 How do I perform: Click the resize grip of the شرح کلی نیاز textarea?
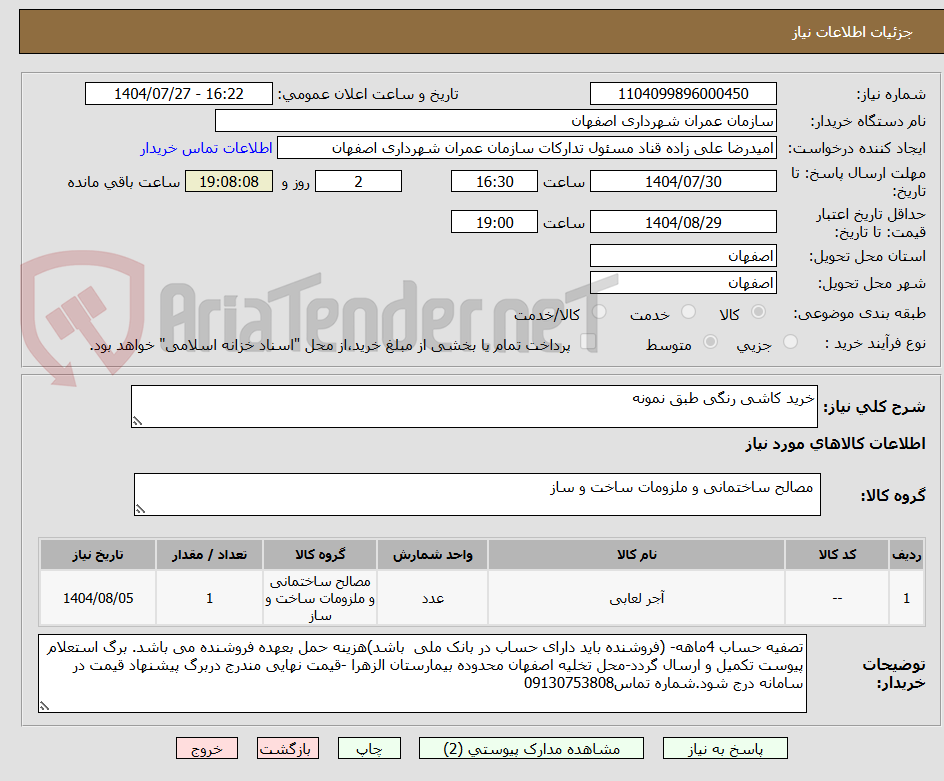click(x=136, y=421)
